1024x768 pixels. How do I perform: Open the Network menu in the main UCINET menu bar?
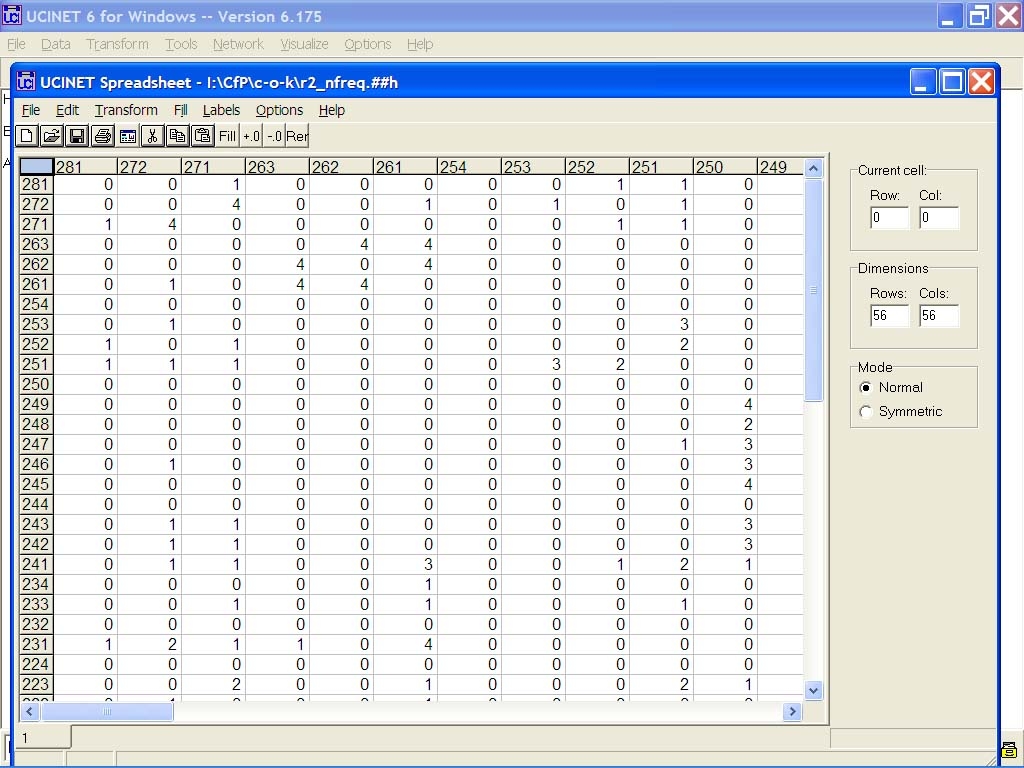click(238, 44)
